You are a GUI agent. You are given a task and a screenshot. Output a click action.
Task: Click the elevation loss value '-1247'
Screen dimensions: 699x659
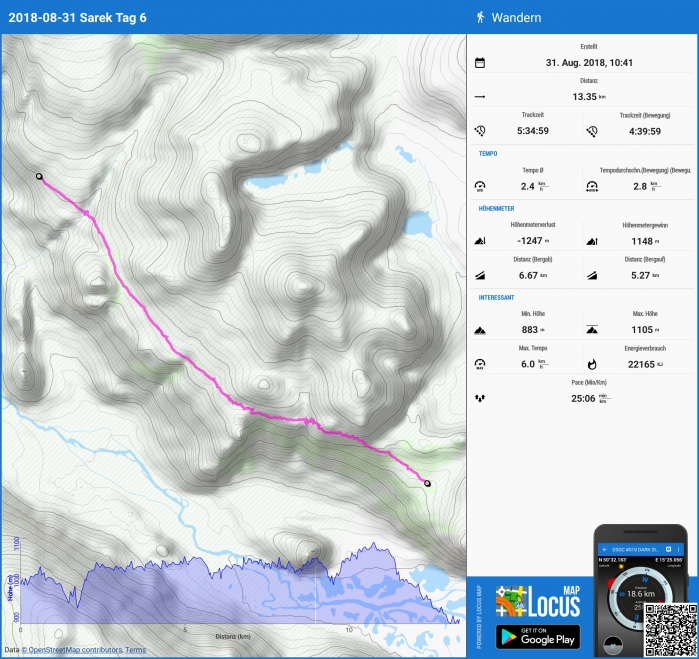pos(530,241)
